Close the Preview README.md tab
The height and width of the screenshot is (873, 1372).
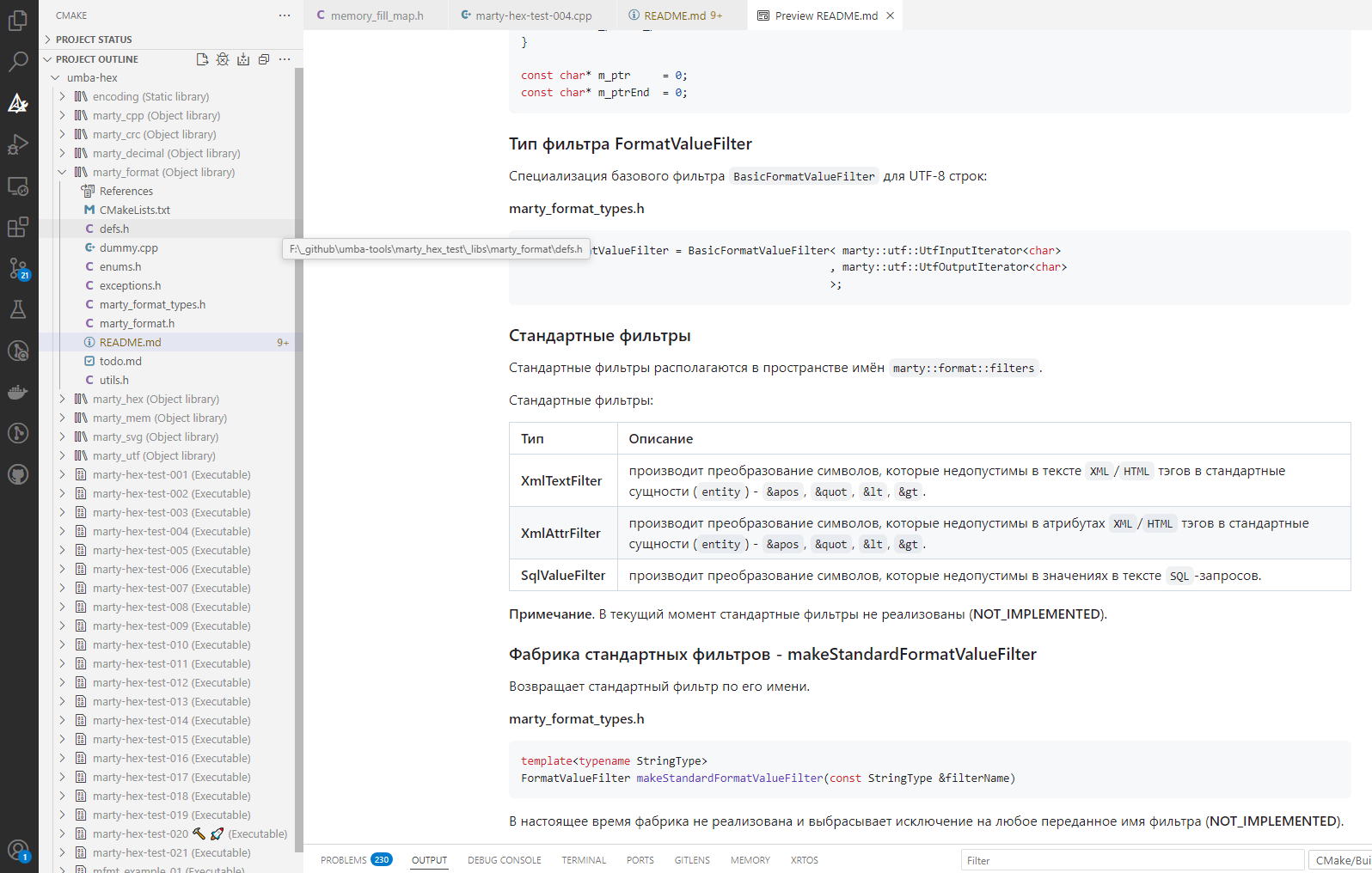pyautogui.click(x=891, y=15)
